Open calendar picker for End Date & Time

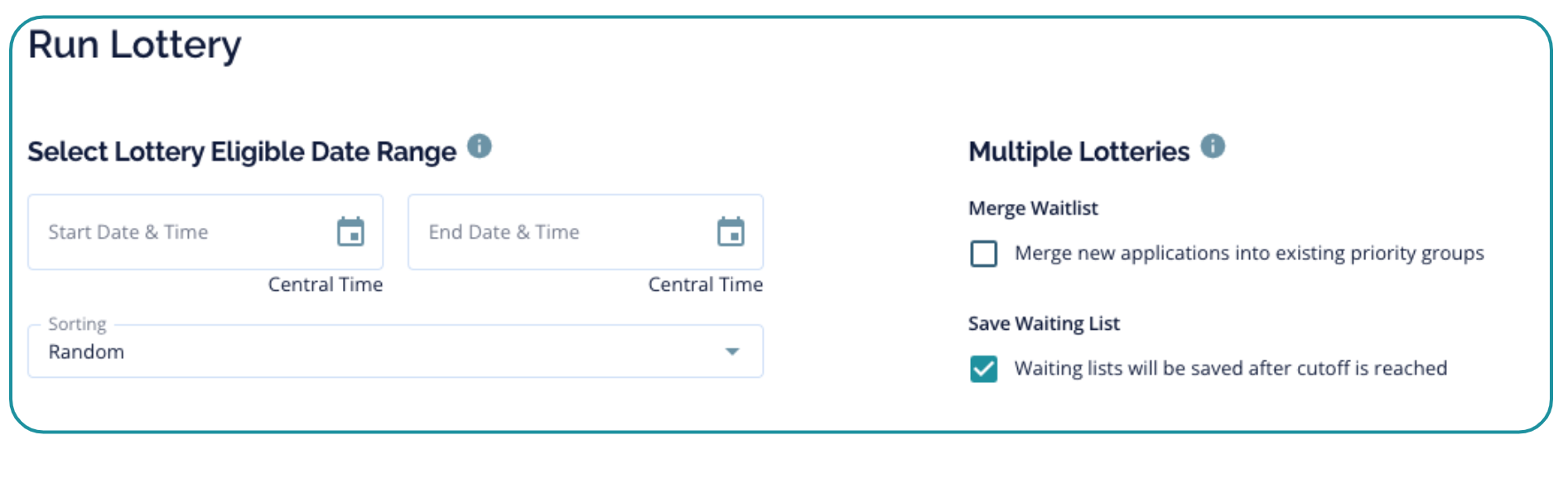tap(730, 232)
